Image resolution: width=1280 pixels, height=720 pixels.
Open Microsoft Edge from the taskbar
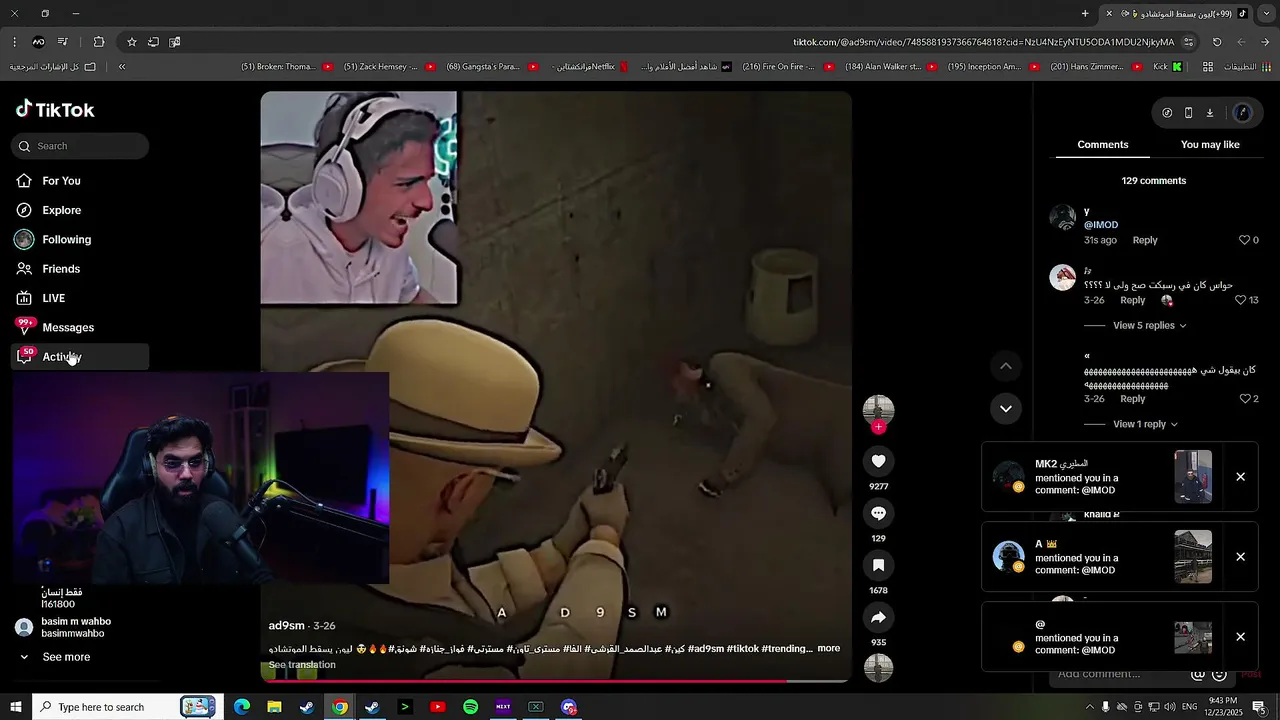[x=241, y=707]
